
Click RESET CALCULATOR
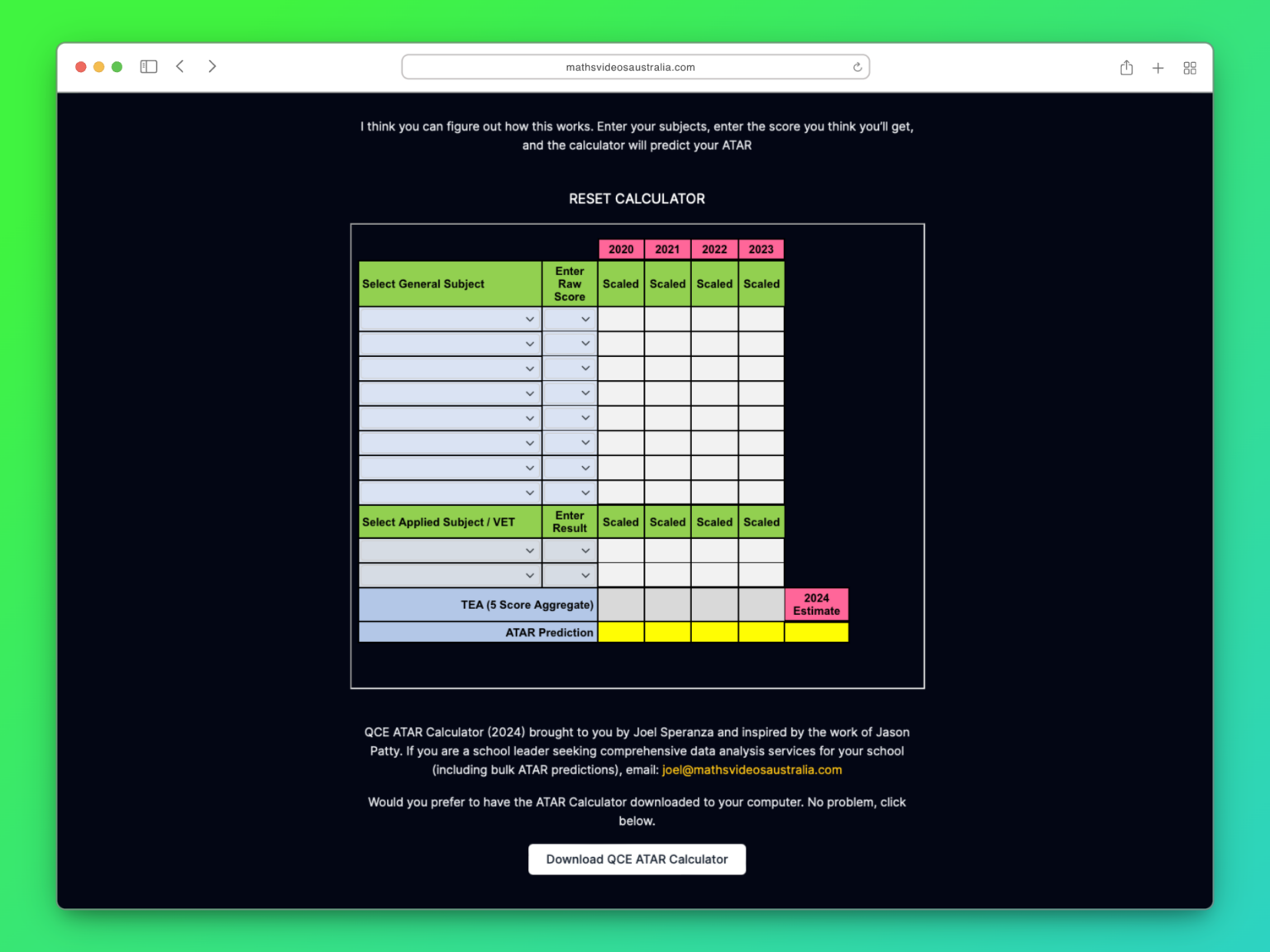point(637,198)
